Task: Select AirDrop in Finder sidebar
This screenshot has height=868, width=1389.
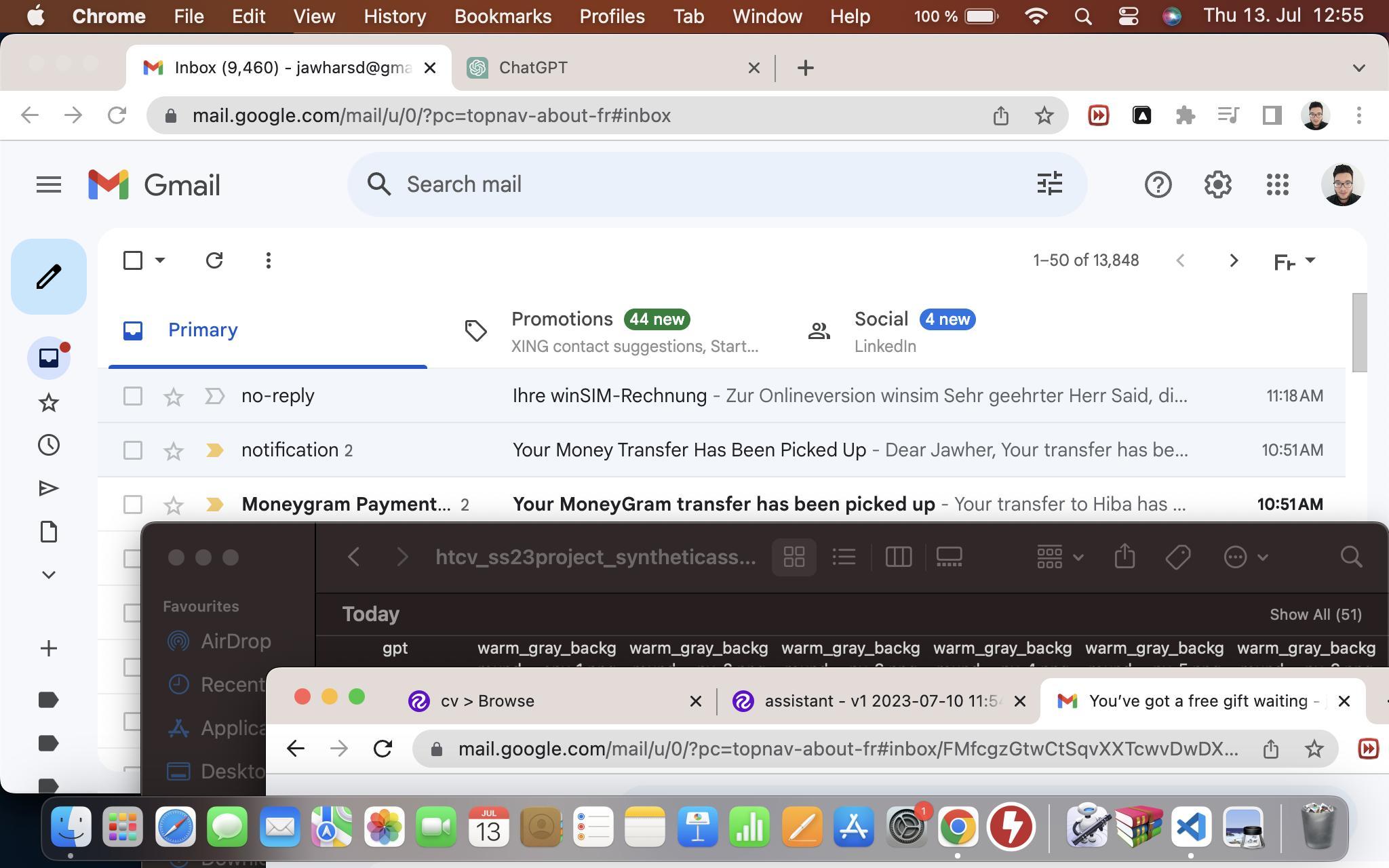Action: [x=218, y=642]
